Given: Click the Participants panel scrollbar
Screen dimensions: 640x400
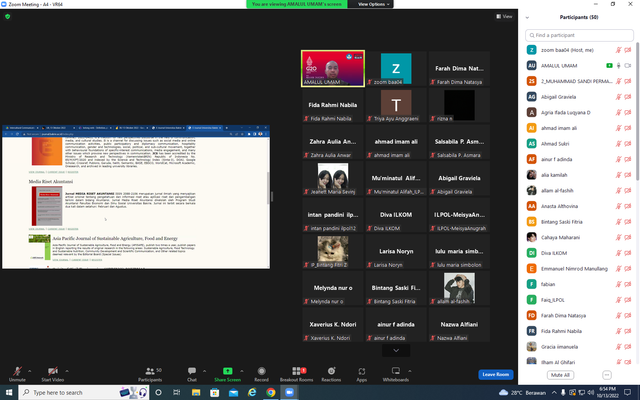Looking at the screenshot, I should click(x=637, y=110).
